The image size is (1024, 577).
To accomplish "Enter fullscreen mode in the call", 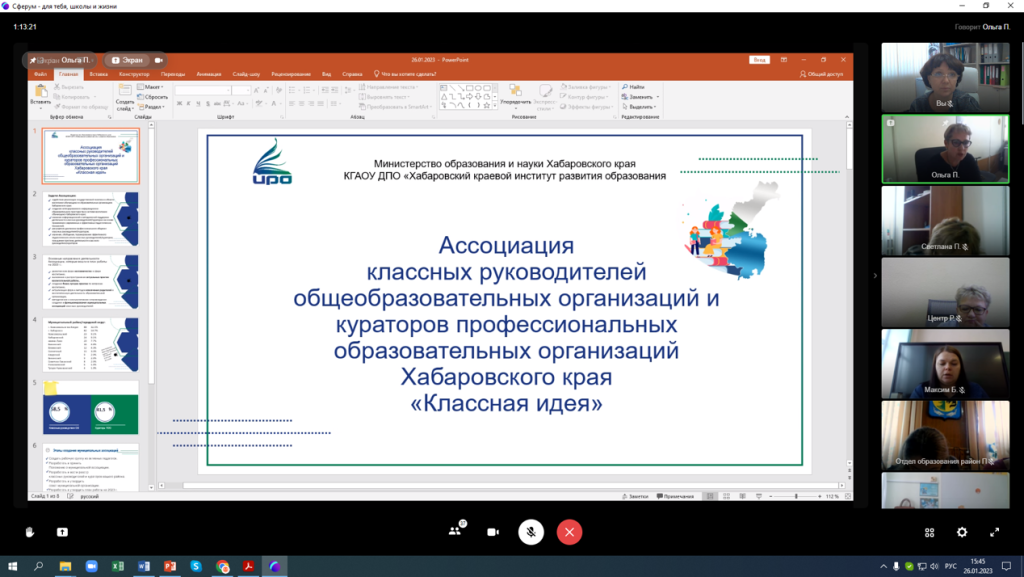I will tap(995, 533).
